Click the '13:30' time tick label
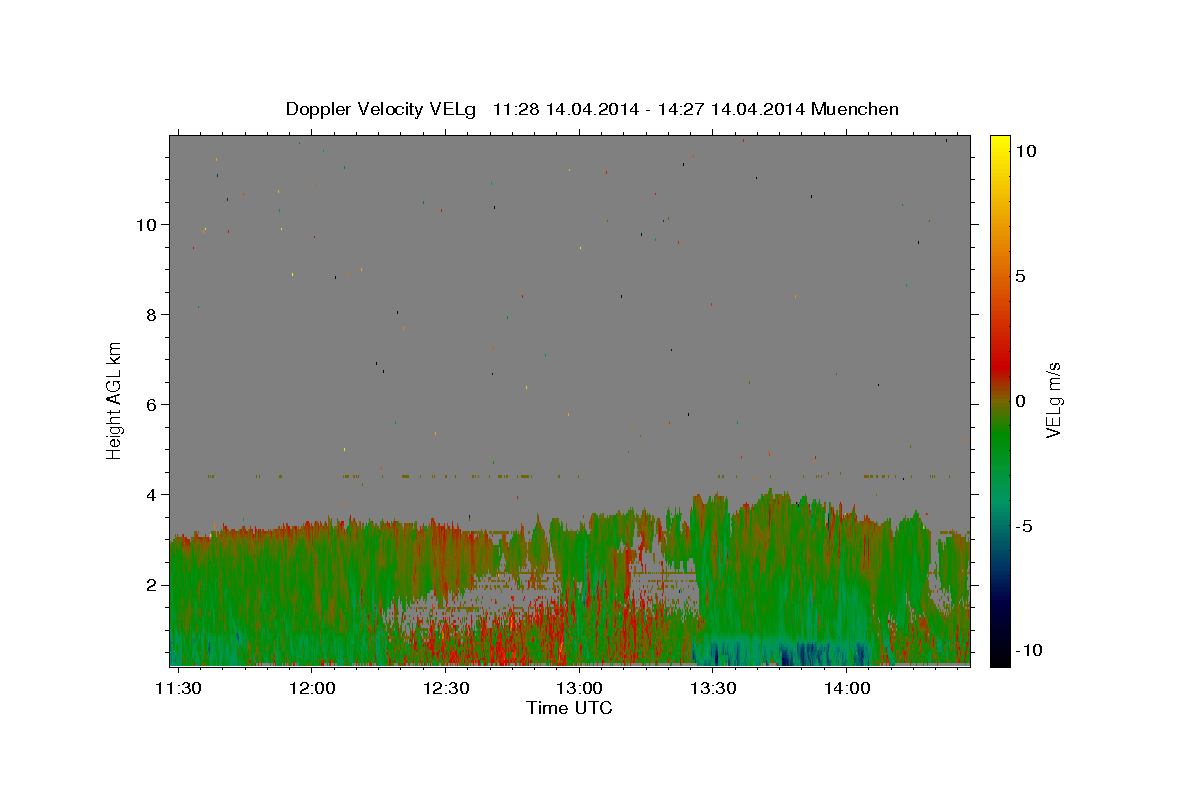Image resolution: width=1200 pixels, height=800 pixels. [713, 688]
